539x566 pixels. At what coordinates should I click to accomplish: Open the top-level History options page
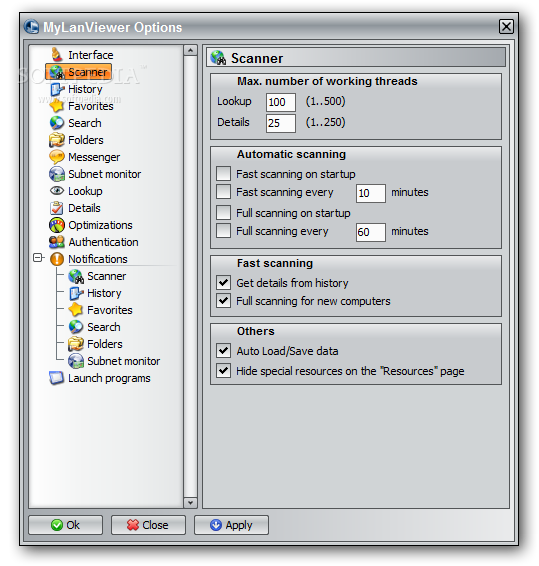point(85,89)
